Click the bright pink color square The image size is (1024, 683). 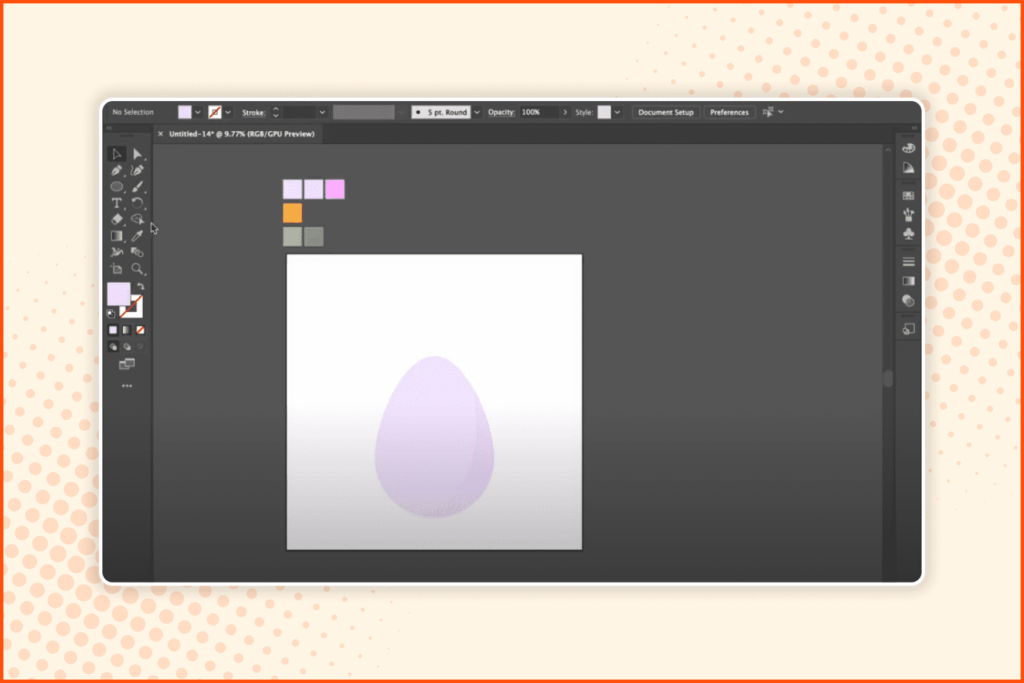(335, 189)
